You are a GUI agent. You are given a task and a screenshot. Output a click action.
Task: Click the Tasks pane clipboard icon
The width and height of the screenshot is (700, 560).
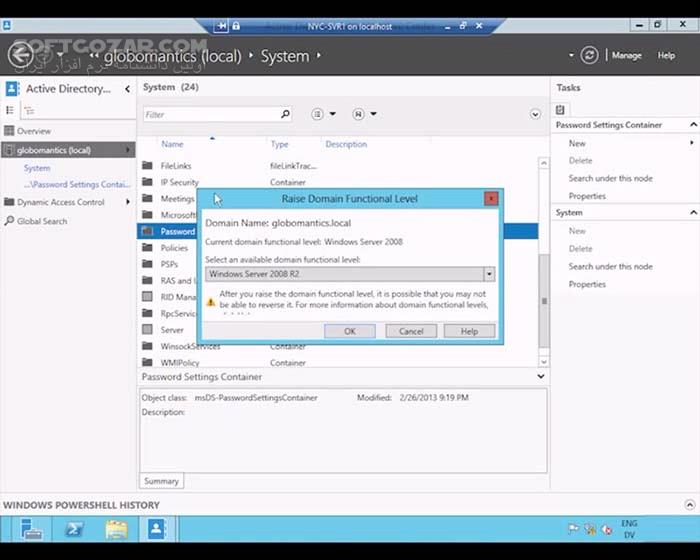pos(560,109)
